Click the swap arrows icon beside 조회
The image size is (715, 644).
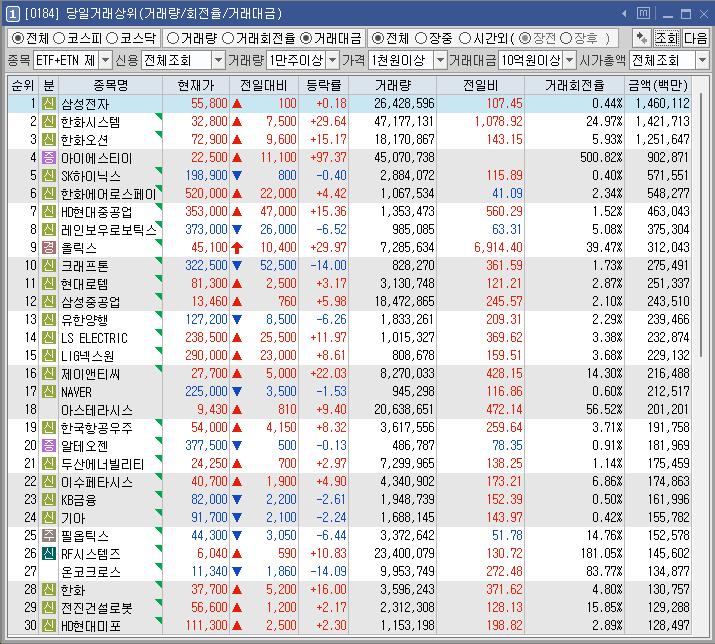[x=642, y=38]
